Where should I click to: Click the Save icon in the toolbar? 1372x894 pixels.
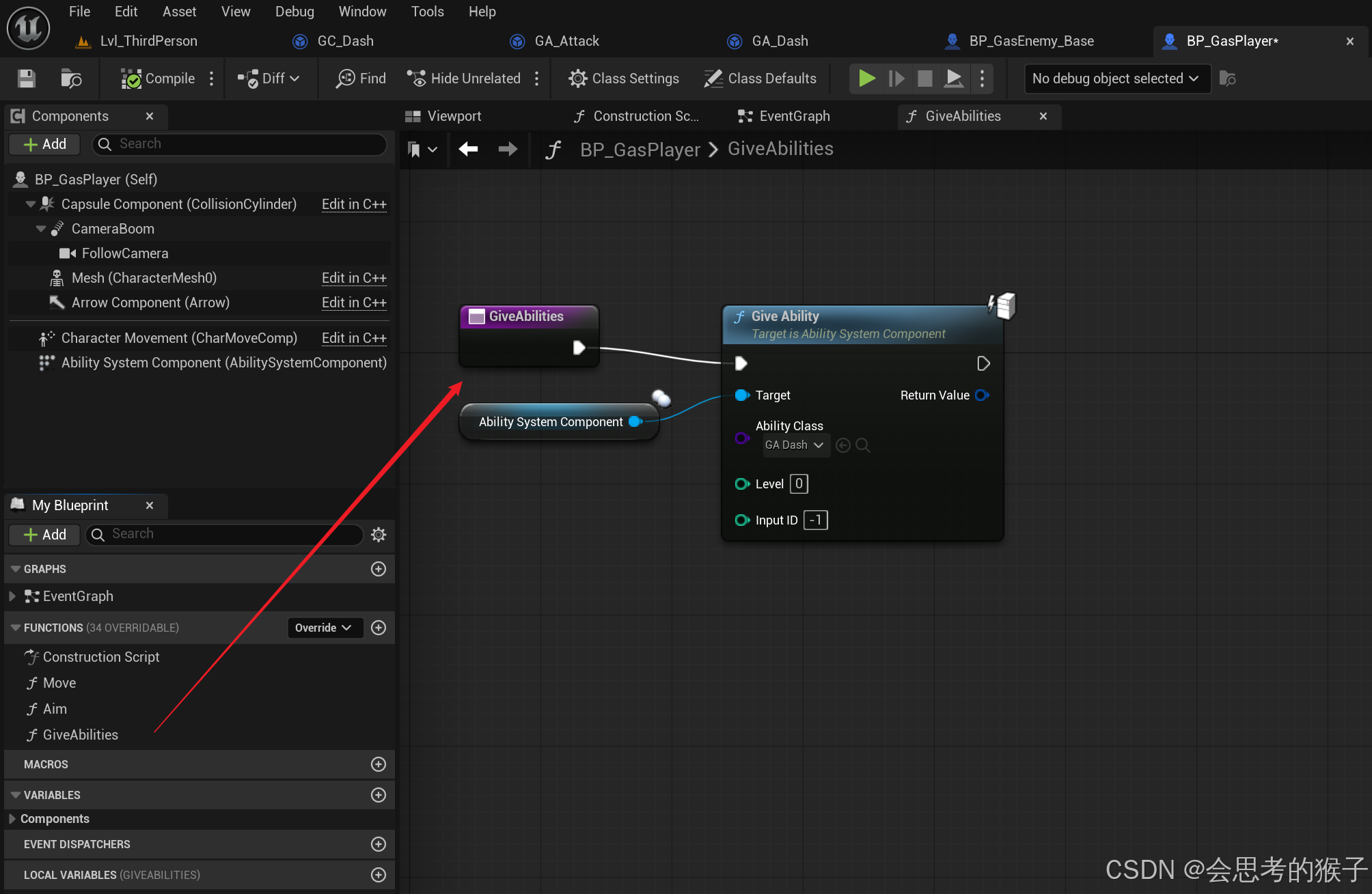26,79
